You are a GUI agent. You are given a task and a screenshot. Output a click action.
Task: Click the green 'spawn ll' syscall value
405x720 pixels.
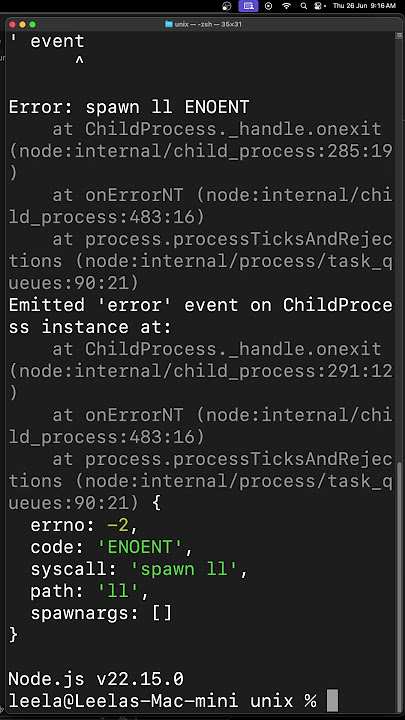tap(184, 569)
